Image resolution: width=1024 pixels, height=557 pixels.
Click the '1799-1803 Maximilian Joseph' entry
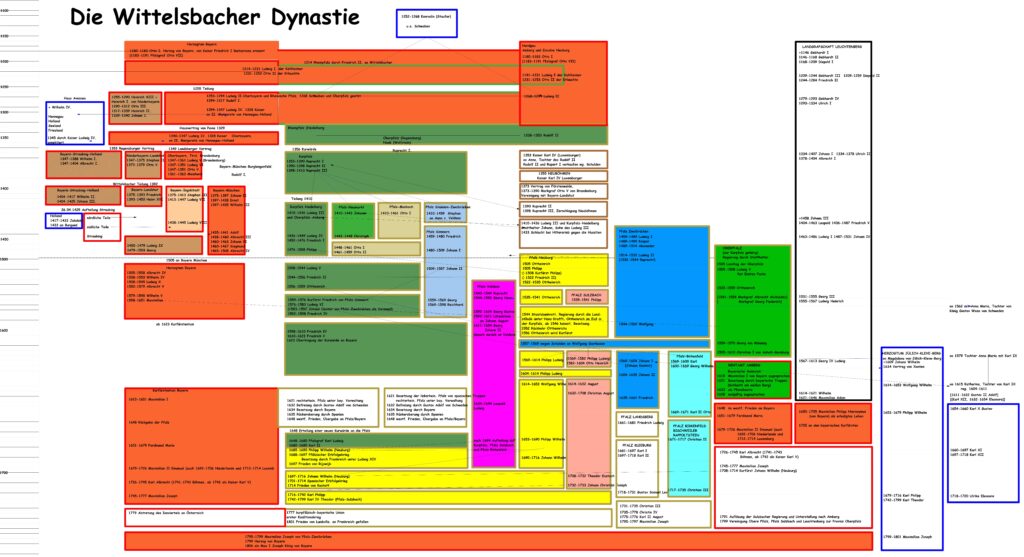pos(907,537)
